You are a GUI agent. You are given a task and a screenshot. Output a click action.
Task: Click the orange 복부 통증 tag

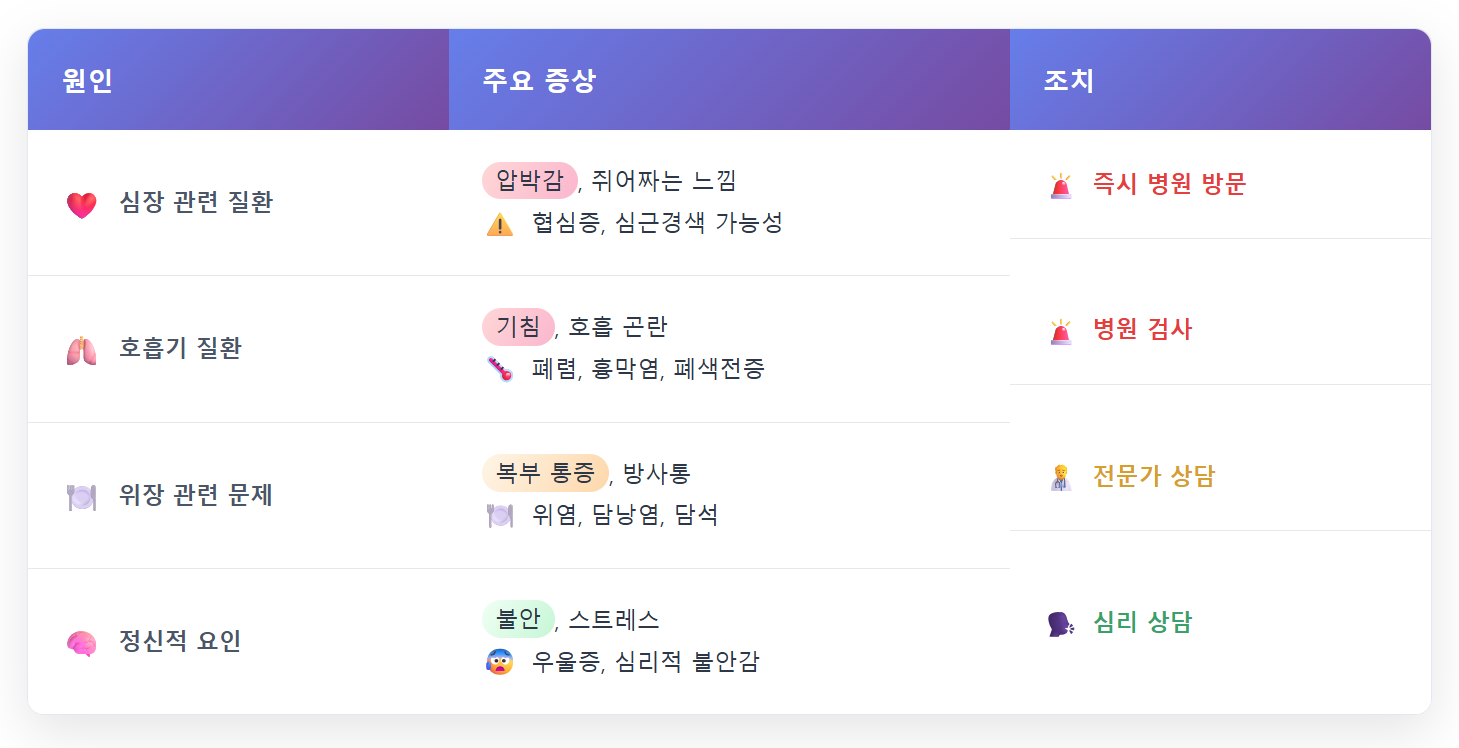(x=545, y=473)
